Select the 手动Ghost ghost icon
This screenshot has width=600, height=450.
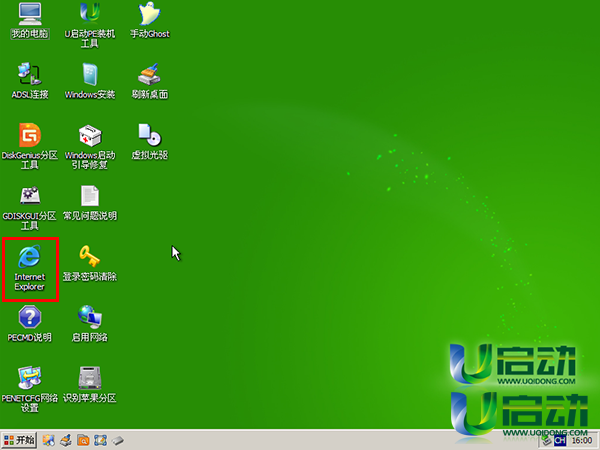point(150,21)
